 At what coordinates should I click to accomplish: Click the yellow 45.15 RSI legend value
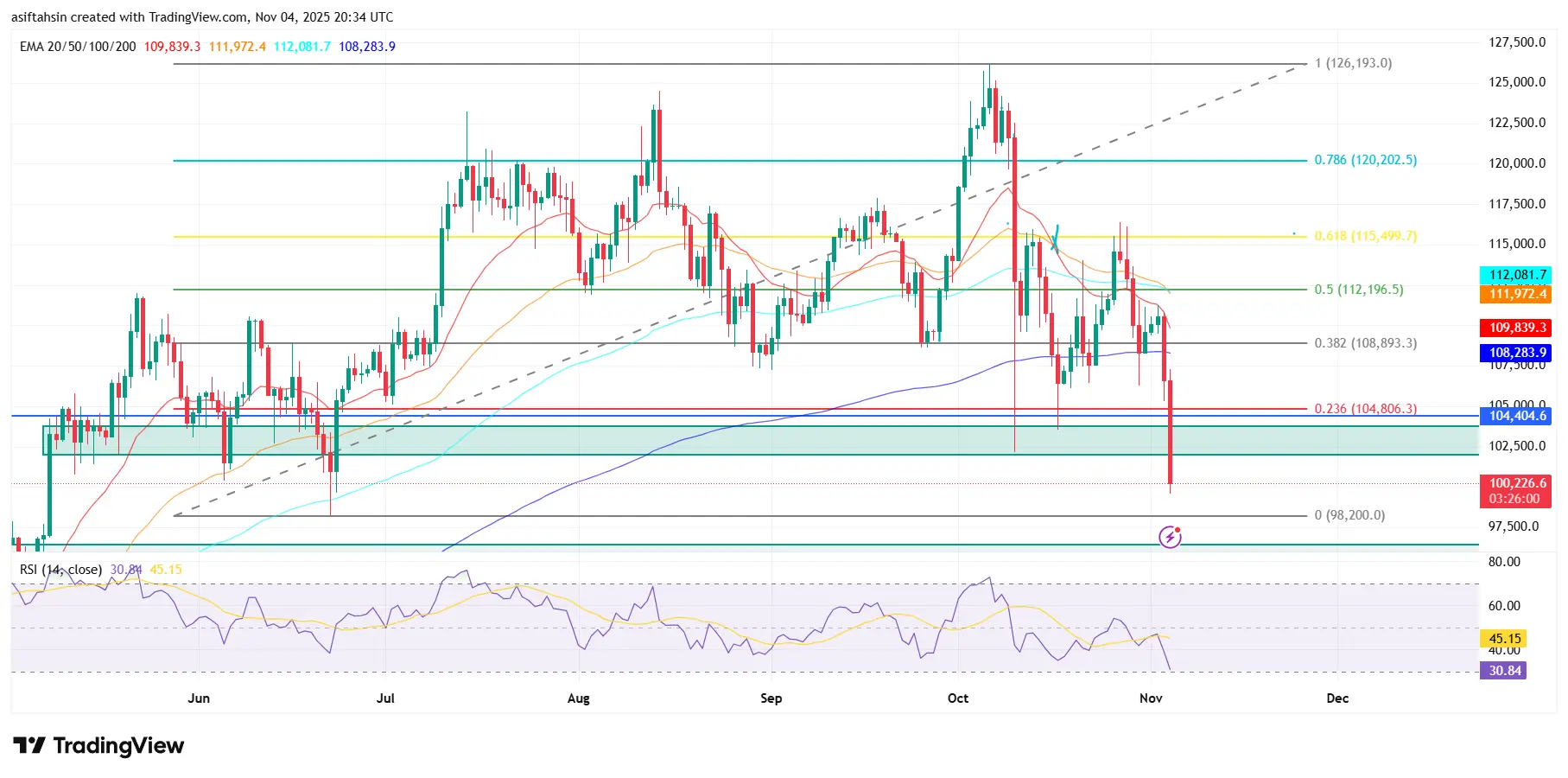point(166,570)
